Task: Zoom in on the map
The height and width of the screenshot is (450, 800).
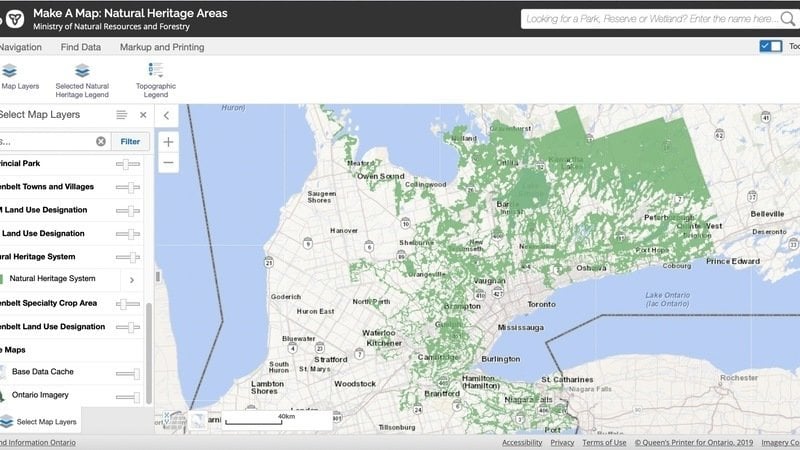Action: point(168,142)
